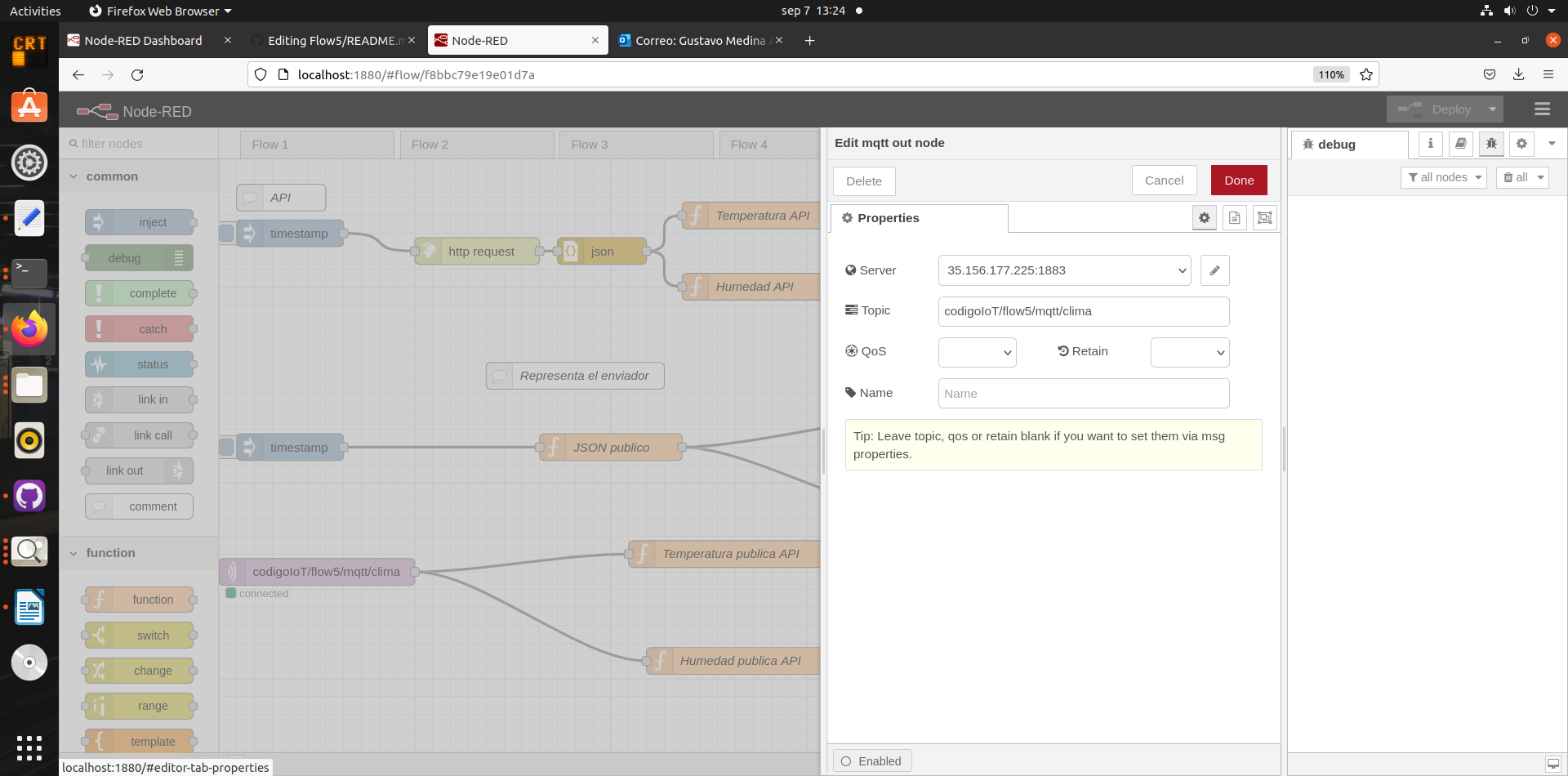Open Firefox downloads arrow icon

(1518, 74)
